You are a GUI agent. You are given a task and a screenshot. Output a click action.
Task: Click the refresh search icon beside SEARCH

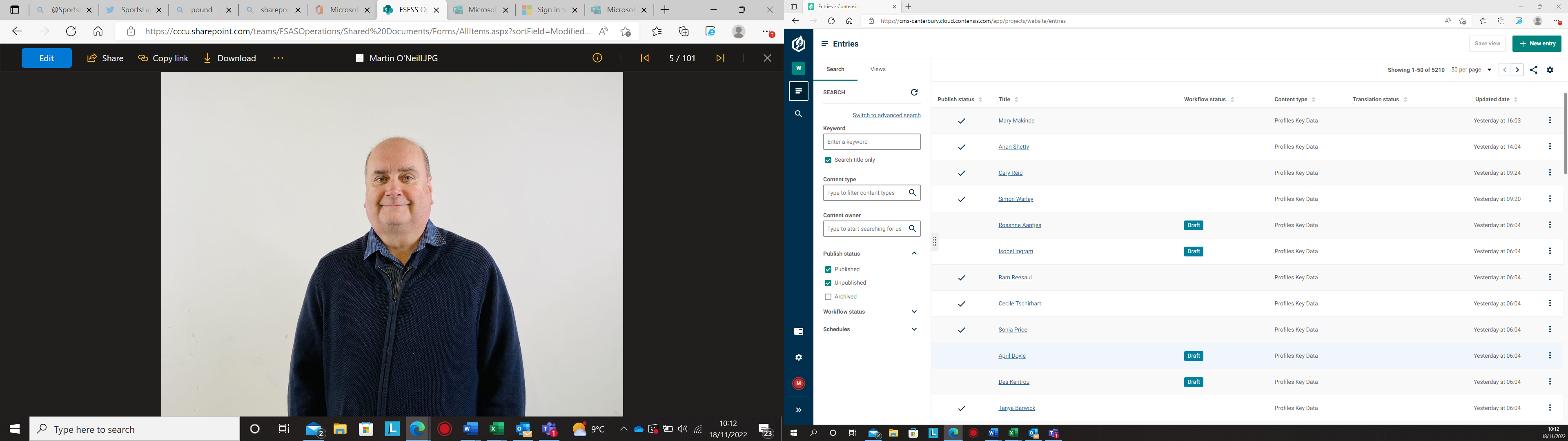(x=914, y=93)
